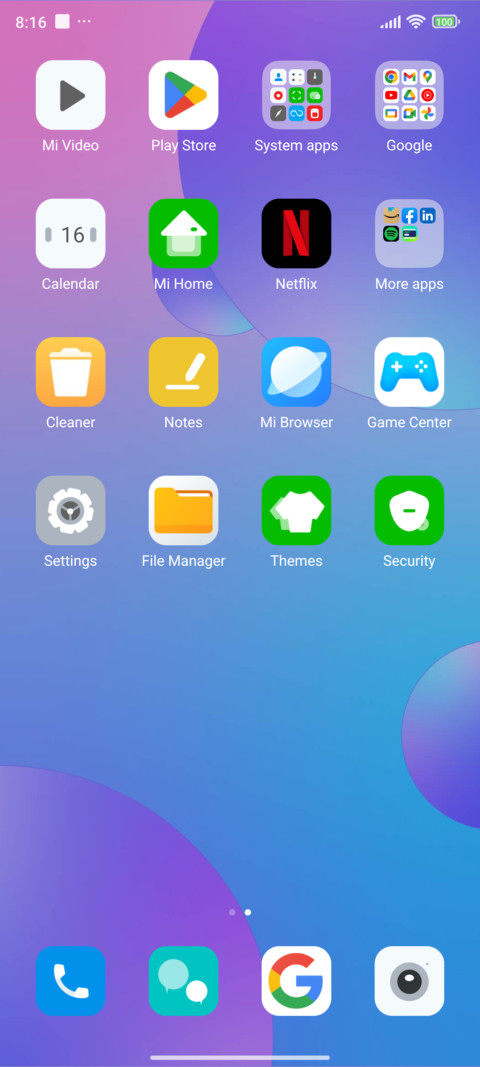Tap the "More apps" label

pyautogui.click(x=409, y=284)
